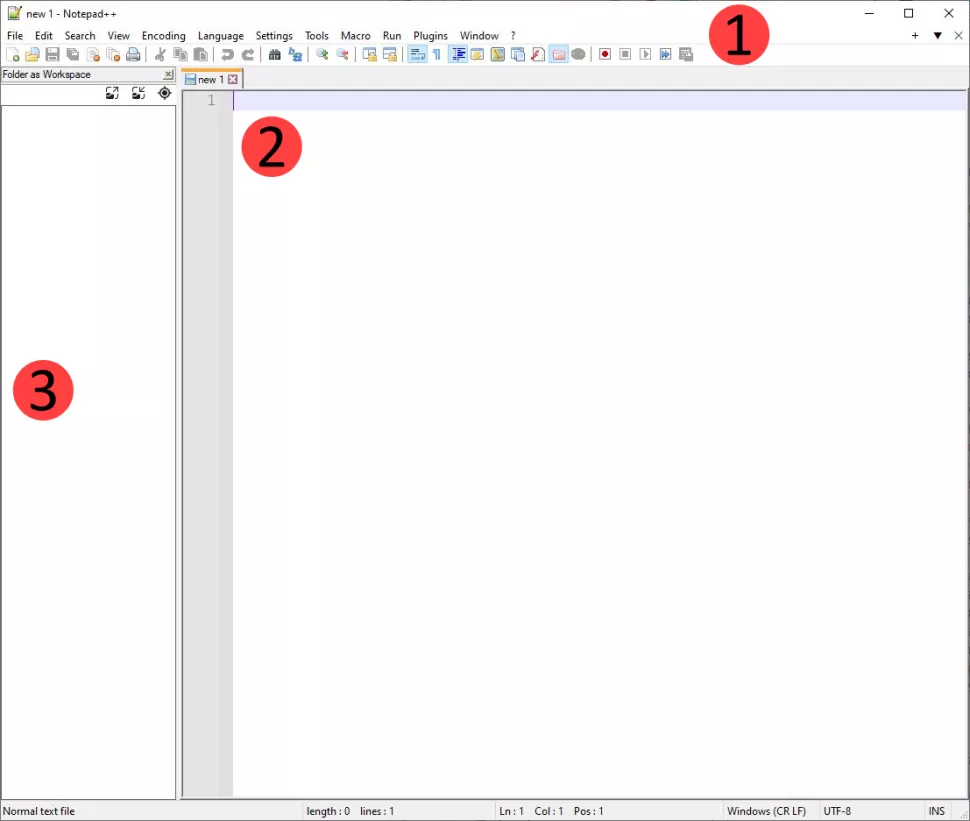Click 'Normal text file' in status bar

pos(38,811)
